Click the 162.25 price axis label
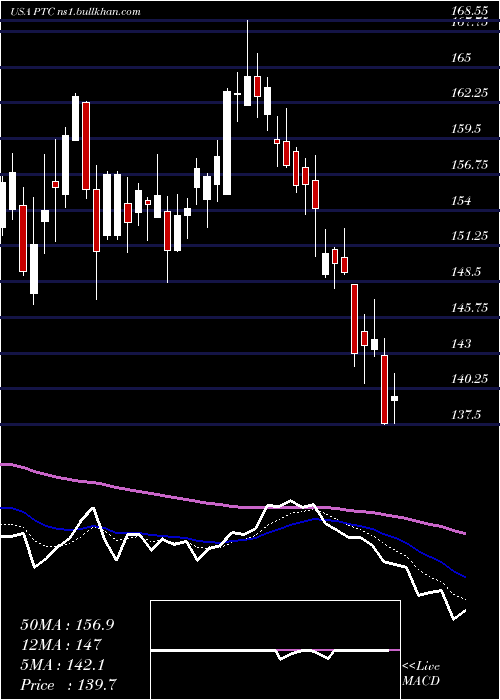500x700 pixels. coord(469,93)
